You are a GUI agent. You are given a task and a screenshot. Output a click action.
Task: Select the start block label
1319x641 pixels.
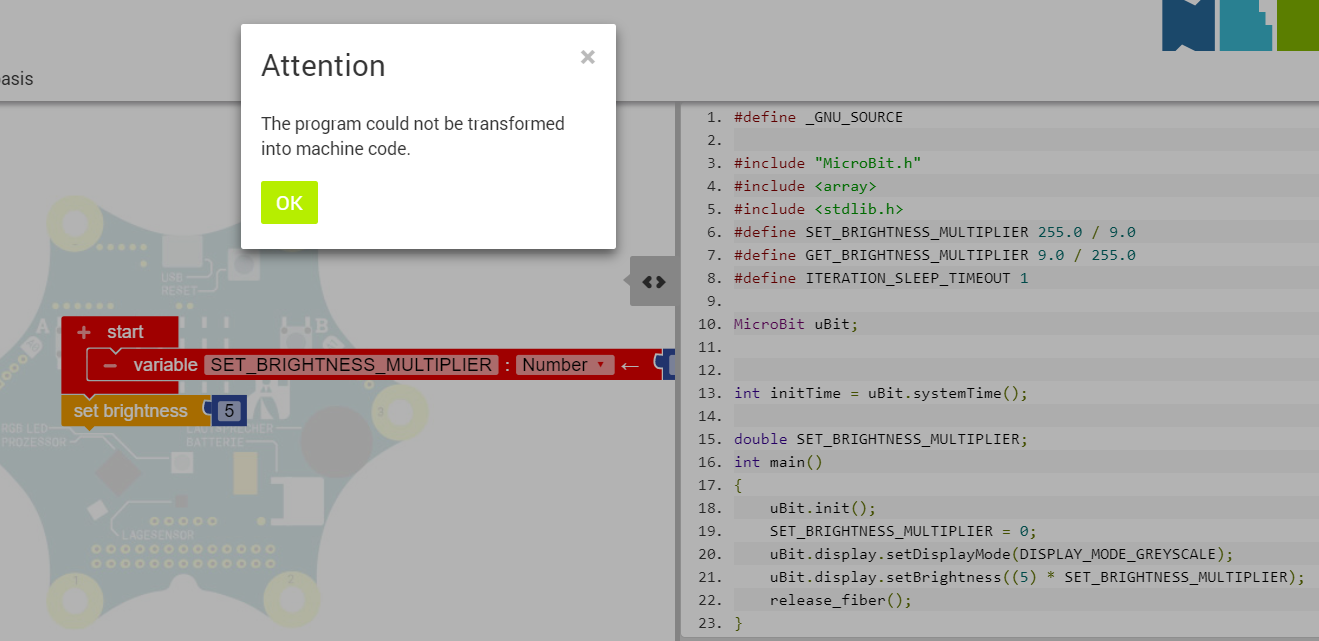[x=125, y=332]
